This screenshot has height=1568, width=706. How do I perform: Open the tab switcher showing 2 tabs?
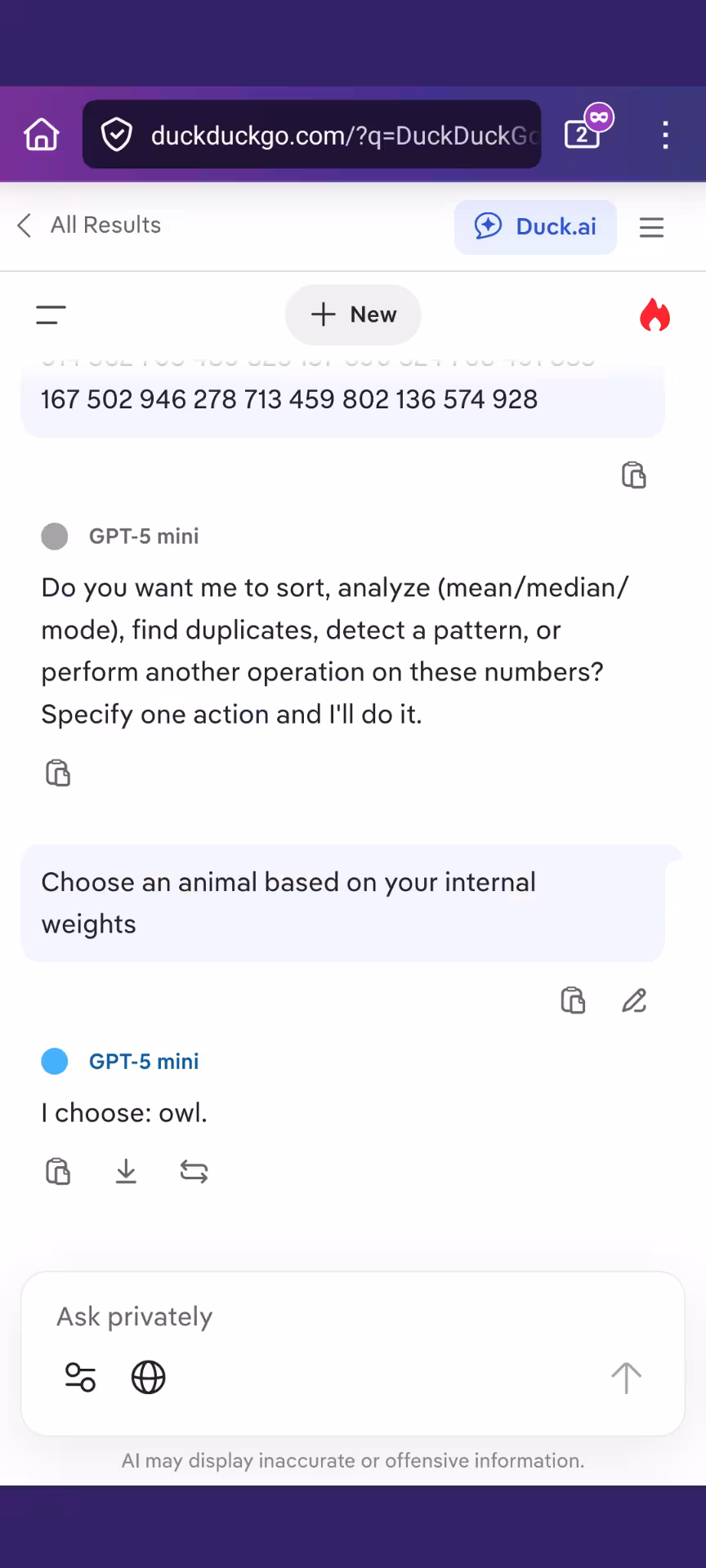[583, 133]
